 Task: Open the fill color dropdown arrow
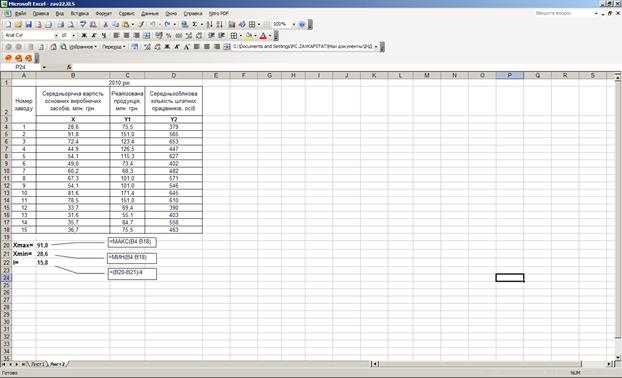[255, 36]
